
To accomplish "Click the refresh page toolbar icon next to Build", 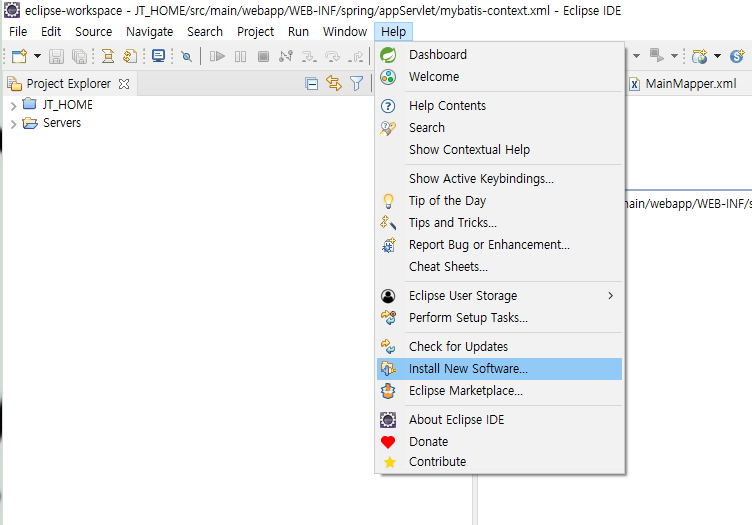I will (x=130, y=57).
